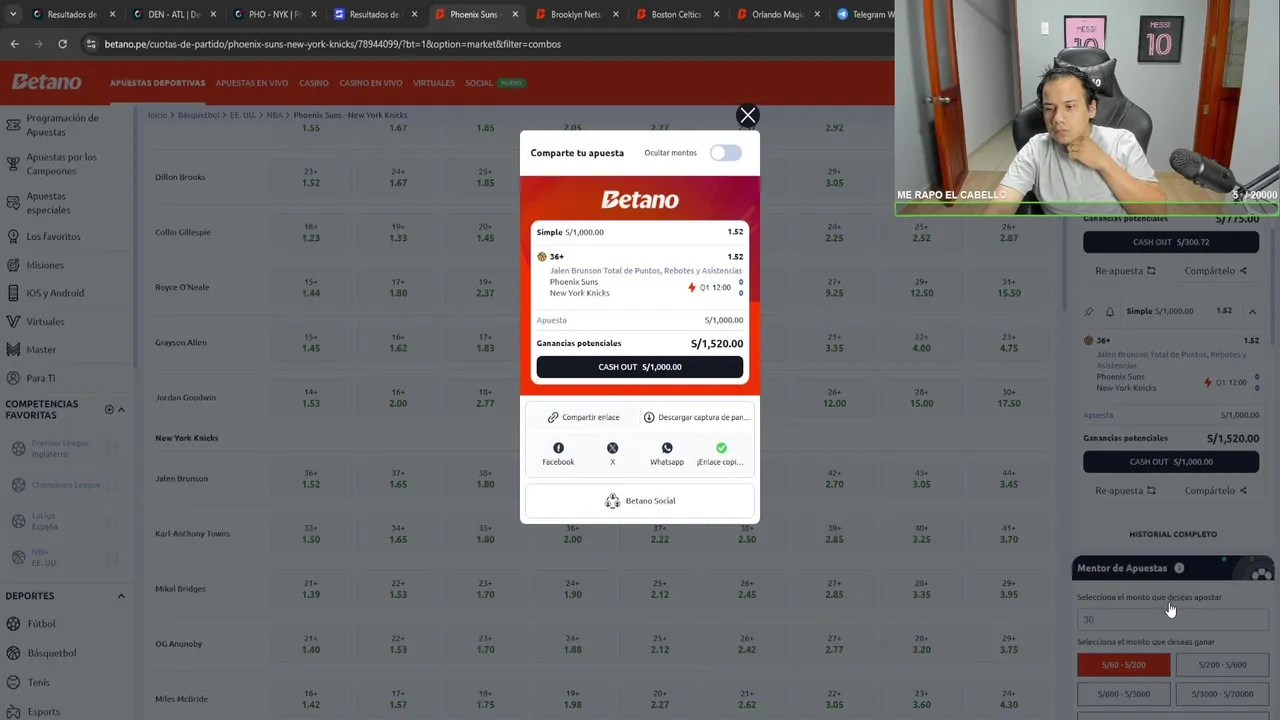Download the bet screenshot capture
Image resolution: width=1280 pixels, height=720 pixels.
click(696, 417)
